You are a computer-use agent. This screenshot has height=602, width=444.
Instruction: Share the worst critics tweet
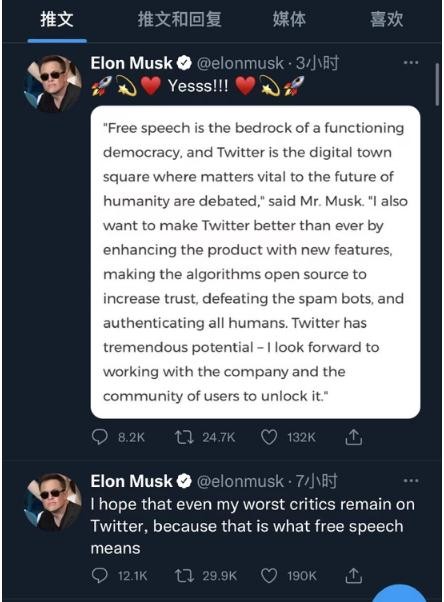[x=353, y=576]
